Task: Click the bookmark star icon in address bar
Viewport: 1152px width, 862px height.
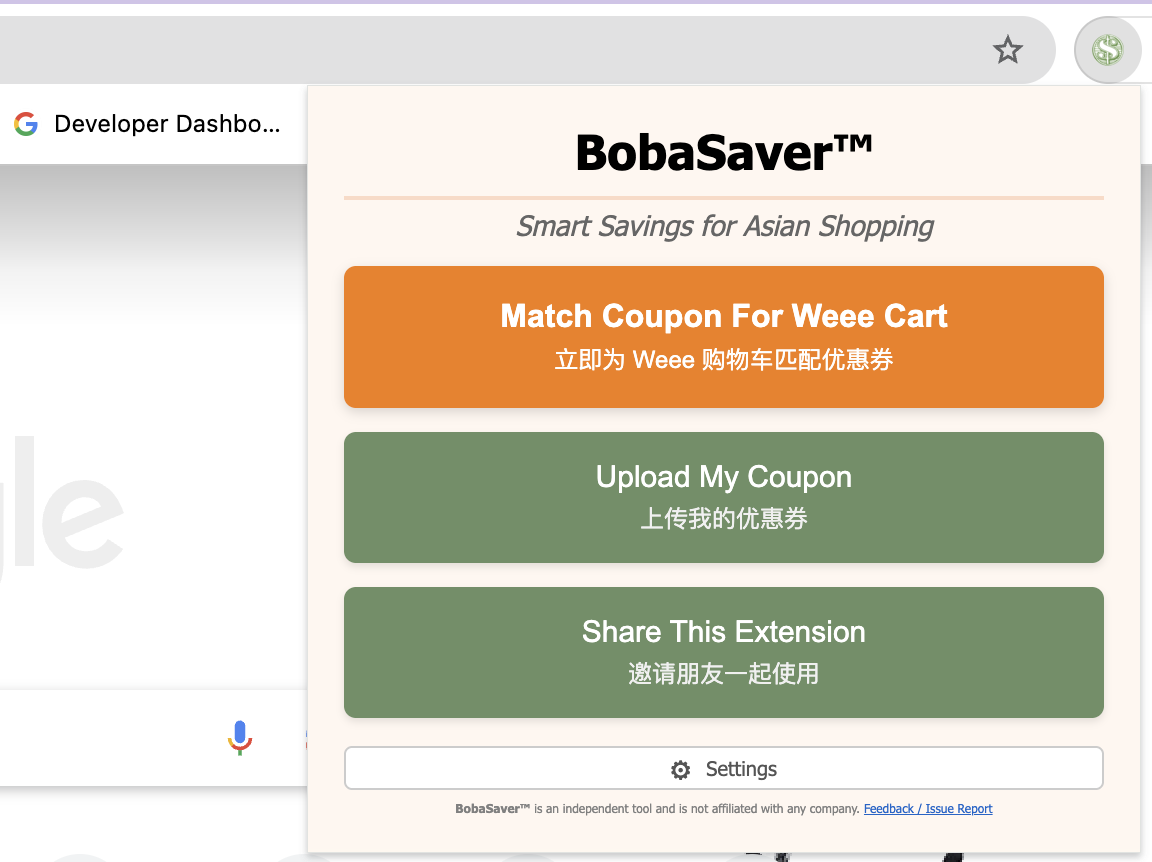Action: tap(1007, 50)
